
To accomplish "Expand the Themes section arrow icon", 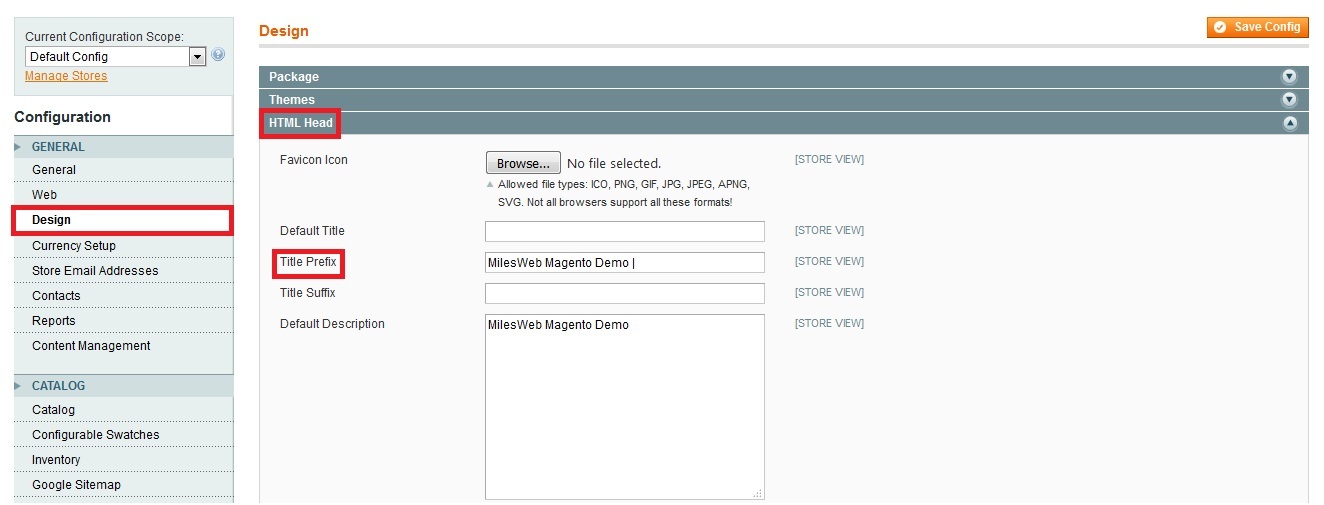I will click(x=1289, y=100).
